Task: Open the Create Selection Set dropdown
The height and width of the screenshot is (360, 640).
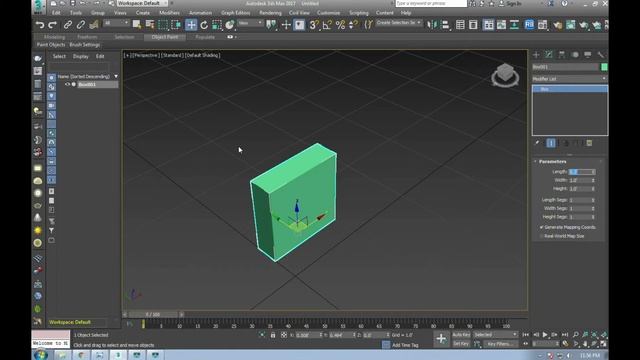Action: click(399, 23)
